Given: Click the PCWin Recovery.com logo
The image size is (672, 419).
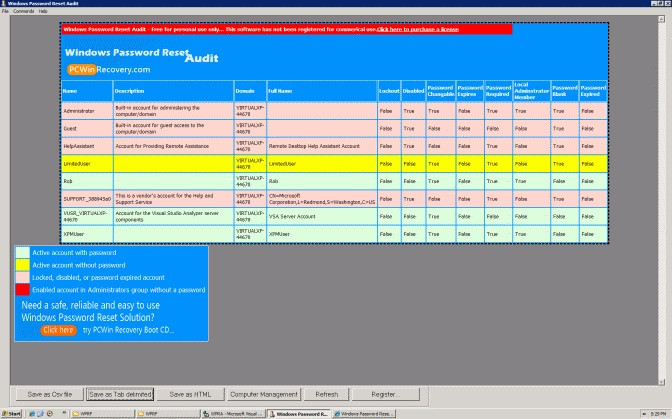Looking at the screenshot, I should click(108, 69).
